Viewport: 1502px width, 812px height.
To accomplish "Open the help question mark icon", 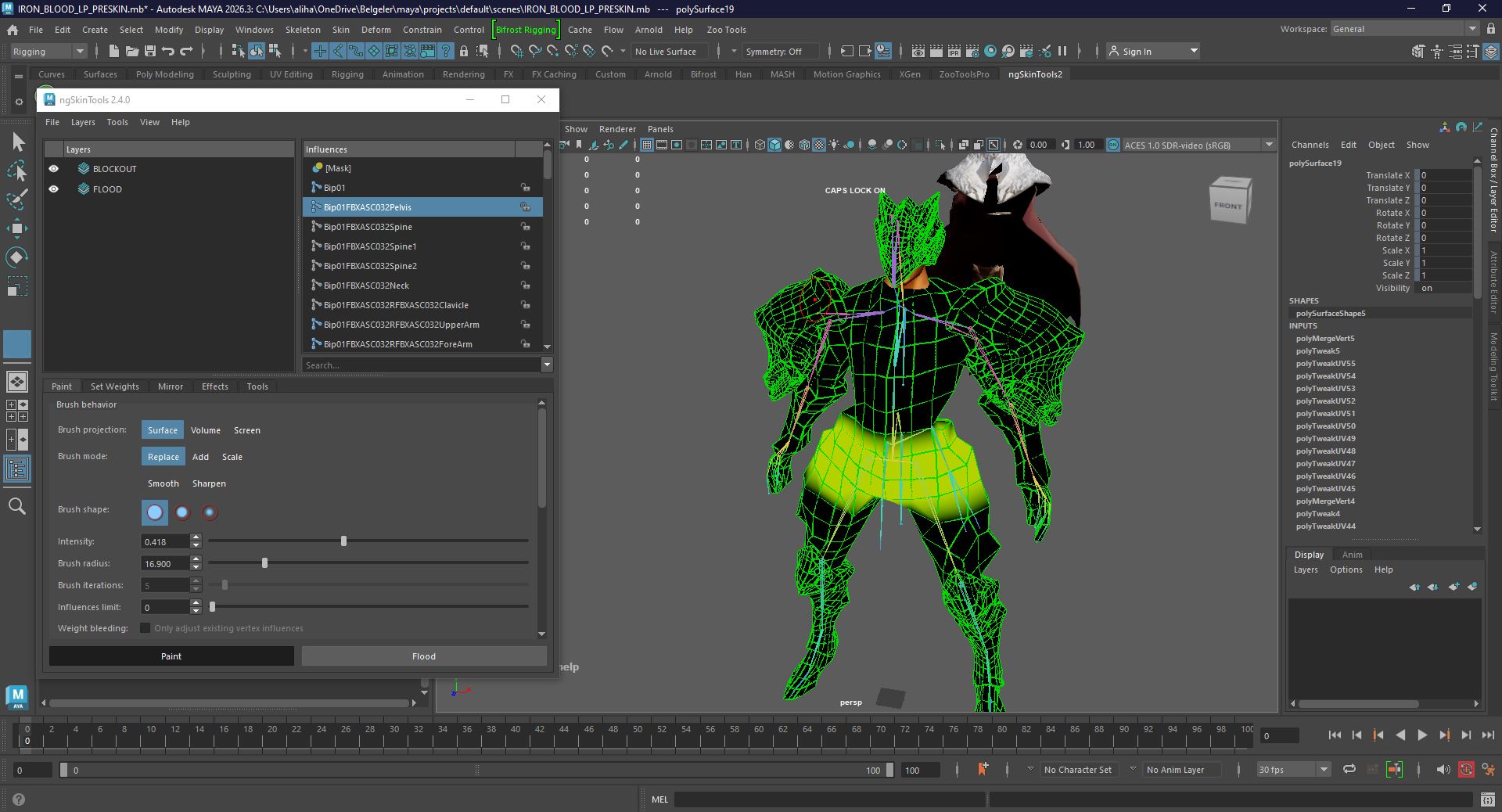I will pos(19,799).
